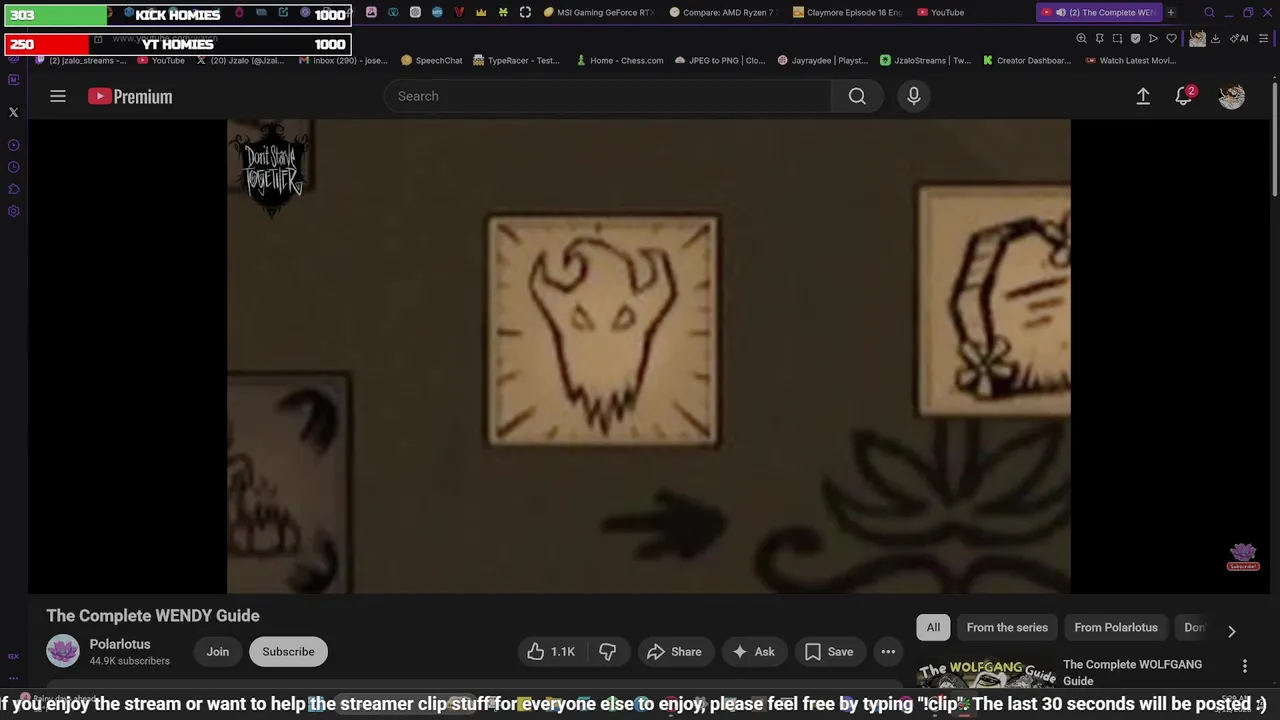Open The WOLFGANG Guide thumbnail
The width and height of the screenshot is (1280, 720).
[985, 674]
